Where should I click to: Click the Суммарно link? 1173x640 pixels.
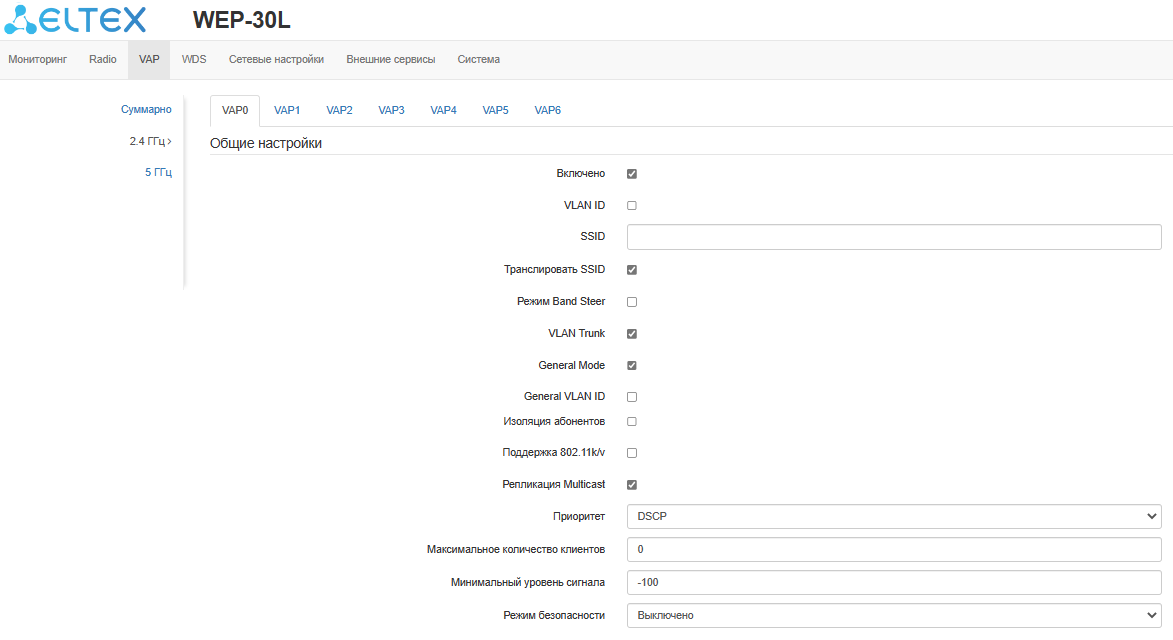coord(146,109)
